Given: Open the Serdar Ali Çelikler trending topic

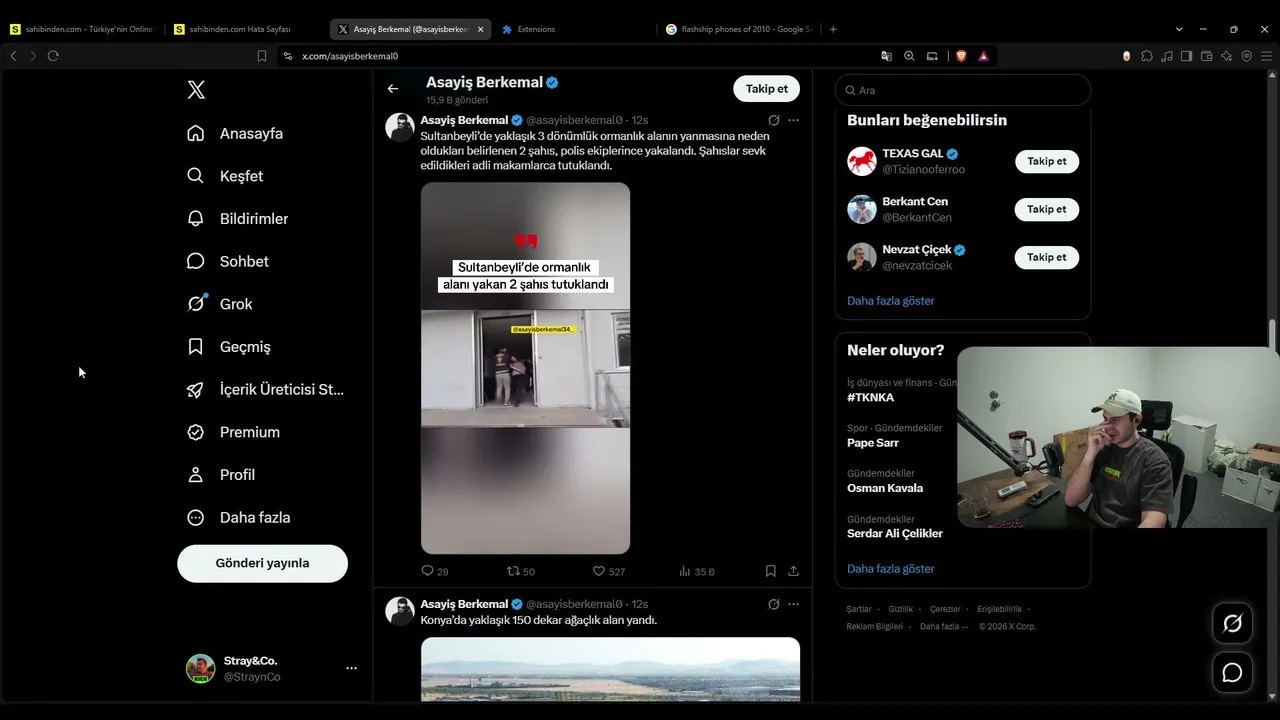Looking at the screenshot, I should [895, 533].
